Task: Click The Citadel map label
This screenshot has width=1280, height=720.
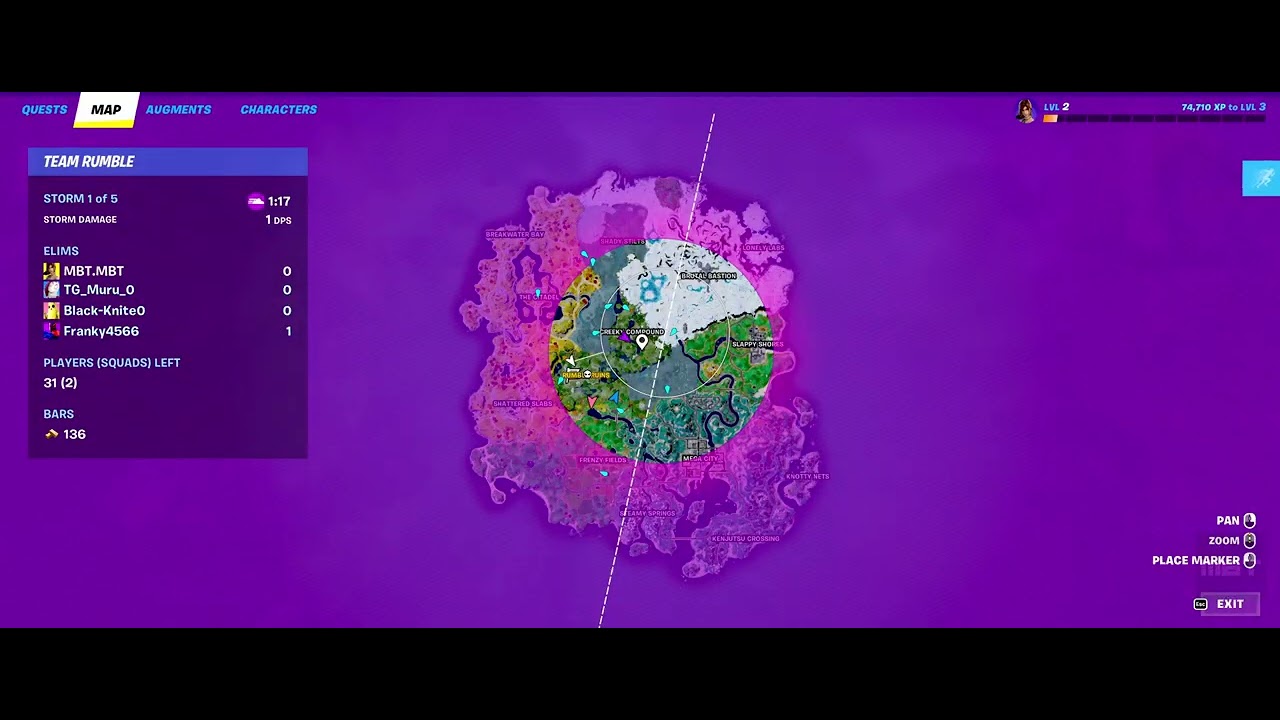Action: click(x=538, y=298)
